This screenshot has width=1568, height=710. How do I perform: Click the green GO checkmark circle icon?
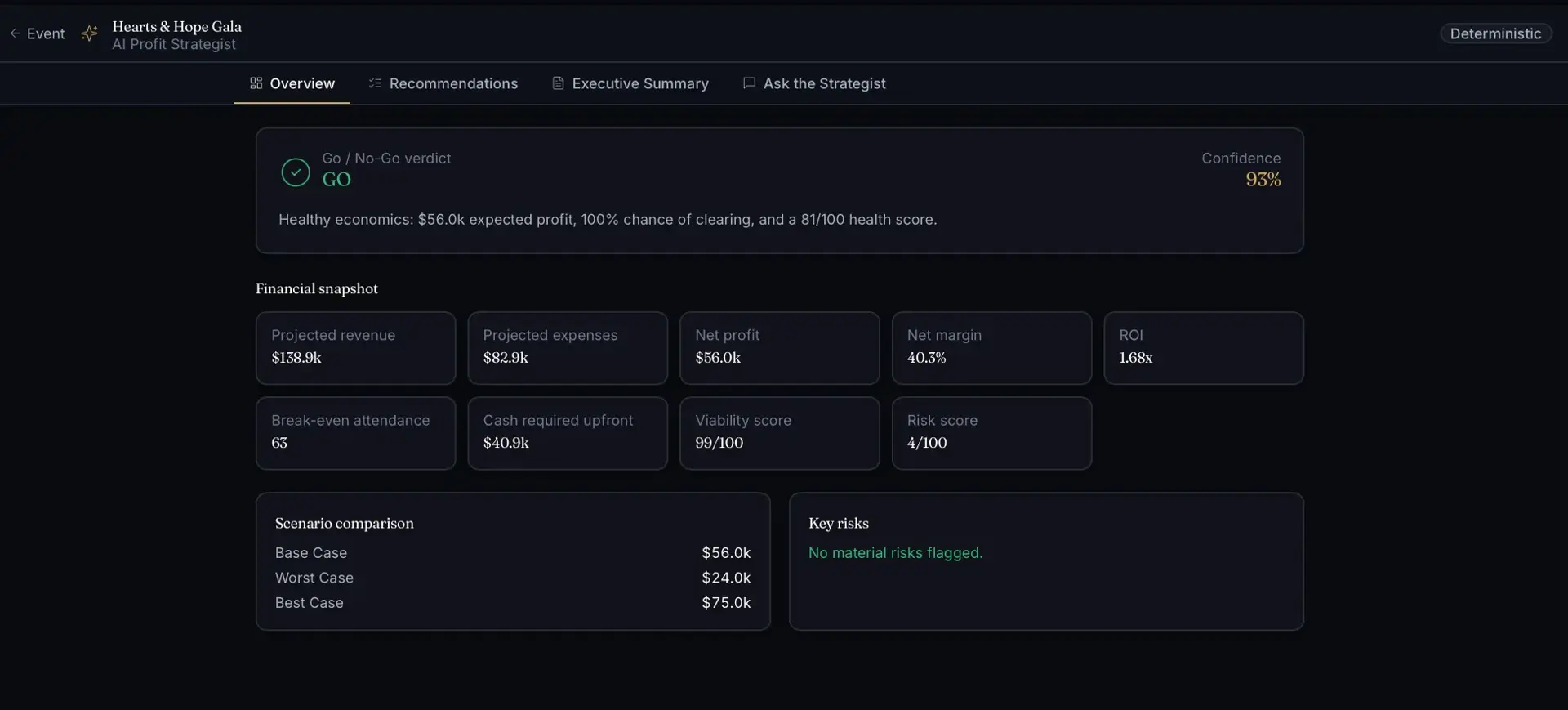click(296, 172)
